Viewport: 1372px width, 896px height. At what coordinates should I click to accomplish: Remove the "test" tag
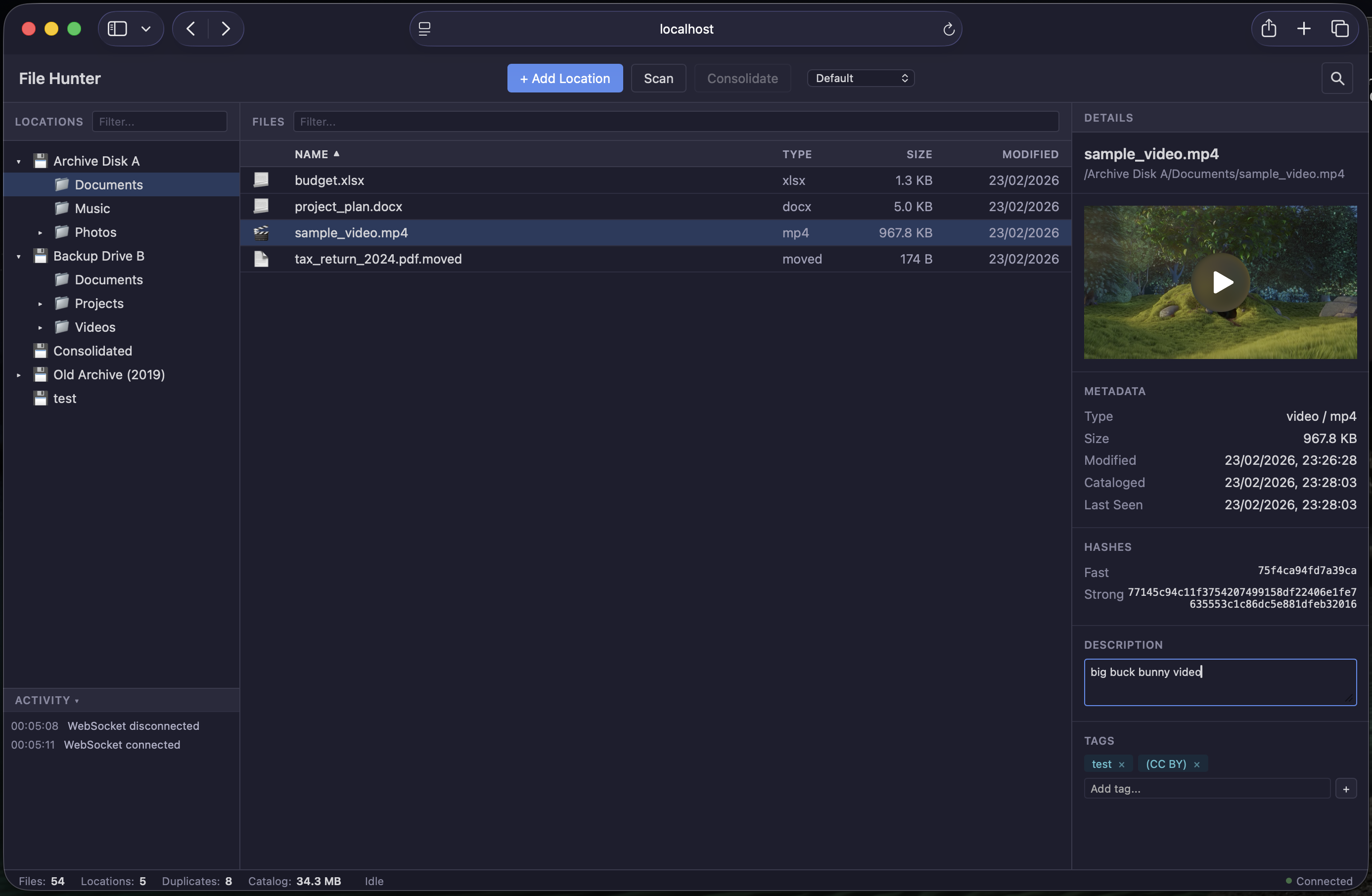pyautogui.click(x=1123, y=764)
